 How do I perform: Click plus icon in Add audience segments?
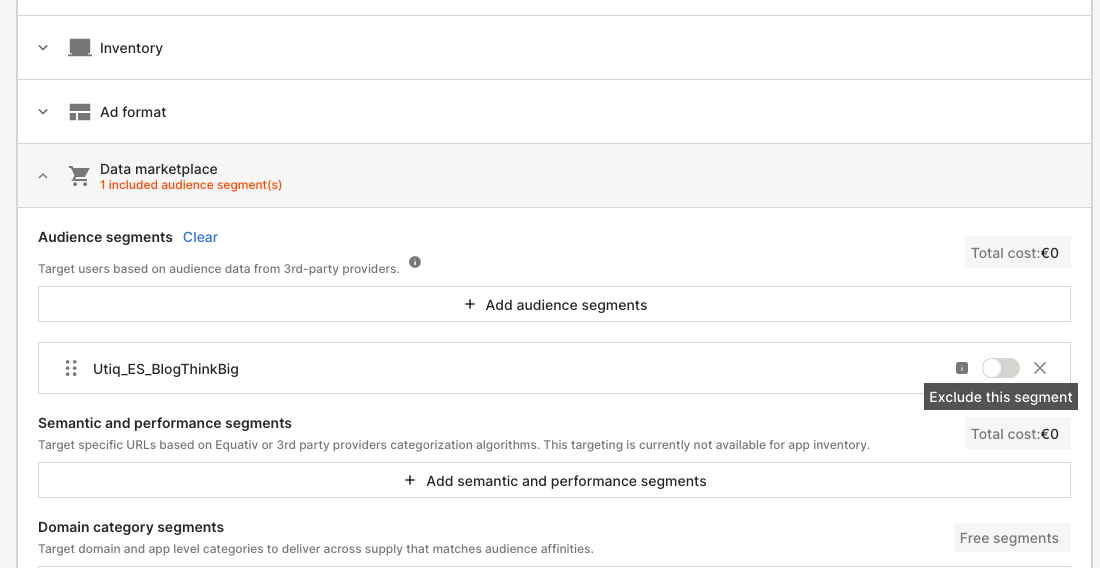(x=470, y=305)
